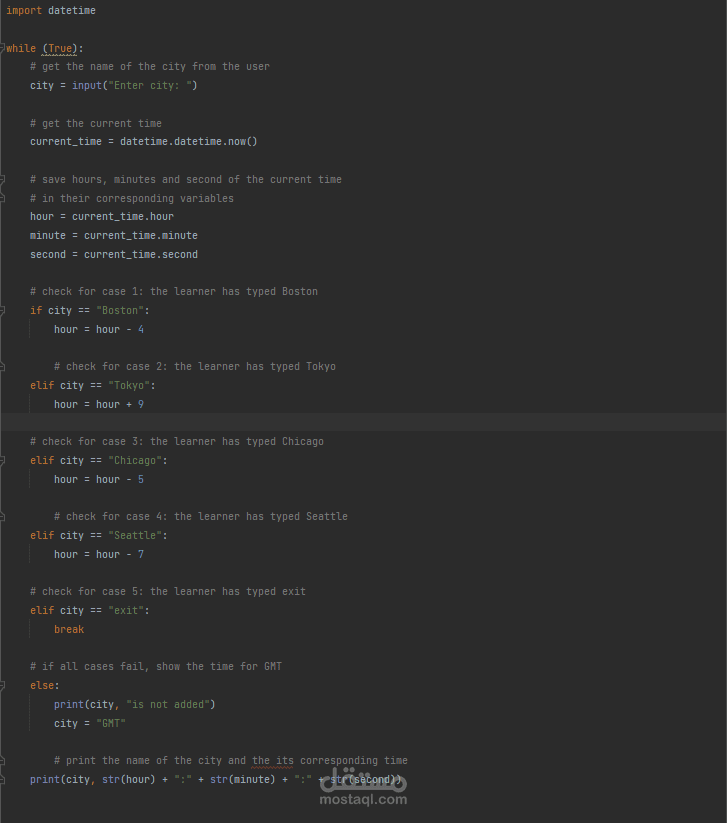727x823 pixels.
Task: Collapse the elif city == "Chicago" block
Action: pos(3,460)
